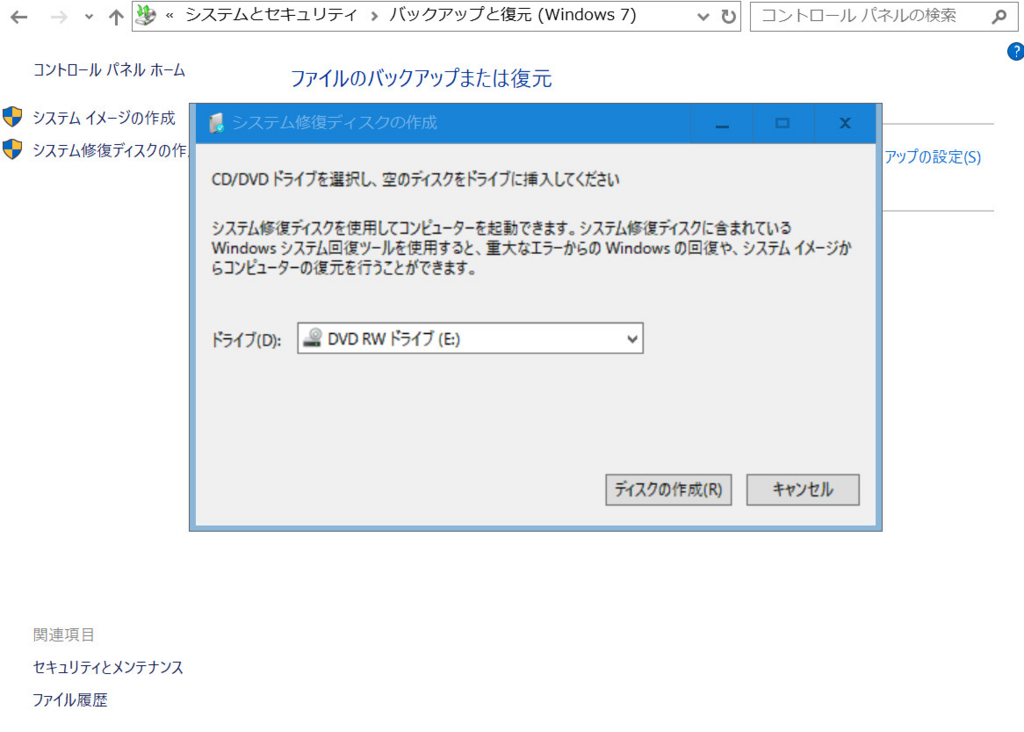Click the 関連項目 heading text
The image size is (1024, 732).
[63, 635]
